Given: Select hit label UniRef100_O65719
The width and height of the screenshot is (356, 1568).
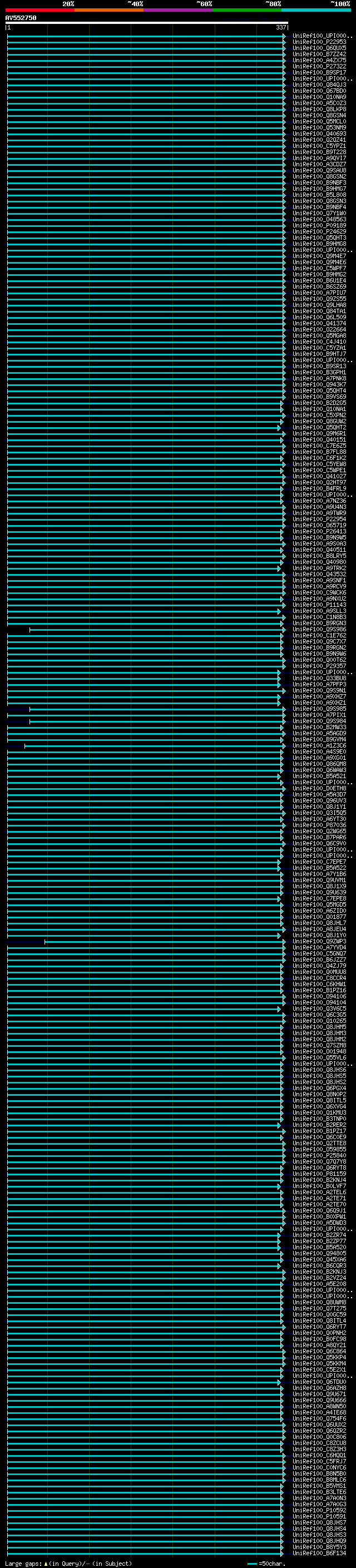Looking at the screenshot, I should coord(319,525).
